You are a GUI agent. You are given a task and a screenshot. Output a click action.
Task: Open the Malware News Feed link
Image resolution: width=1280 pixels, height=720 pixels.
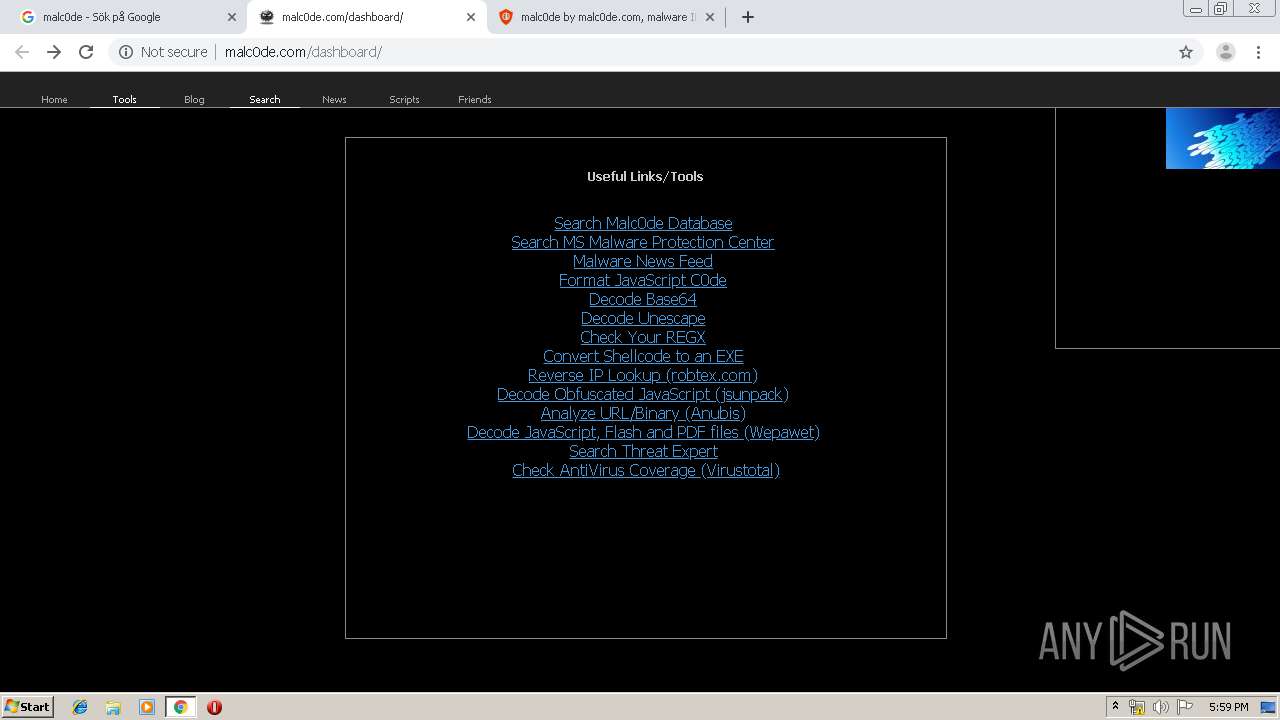[643, 261]
